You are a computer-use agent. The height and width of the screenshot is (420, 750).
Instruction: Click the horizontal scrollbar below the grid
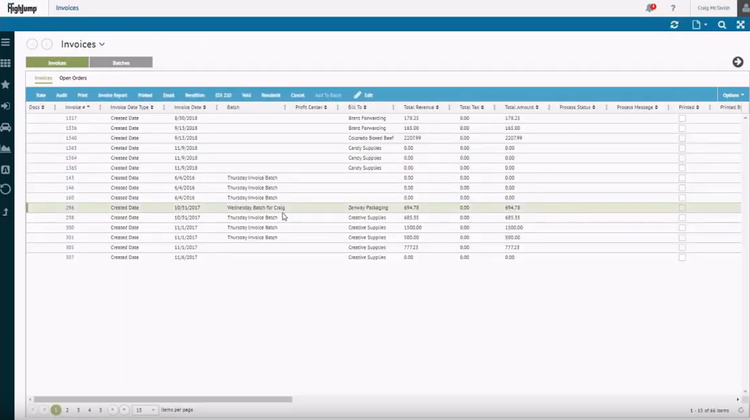(x=160, y=399)
